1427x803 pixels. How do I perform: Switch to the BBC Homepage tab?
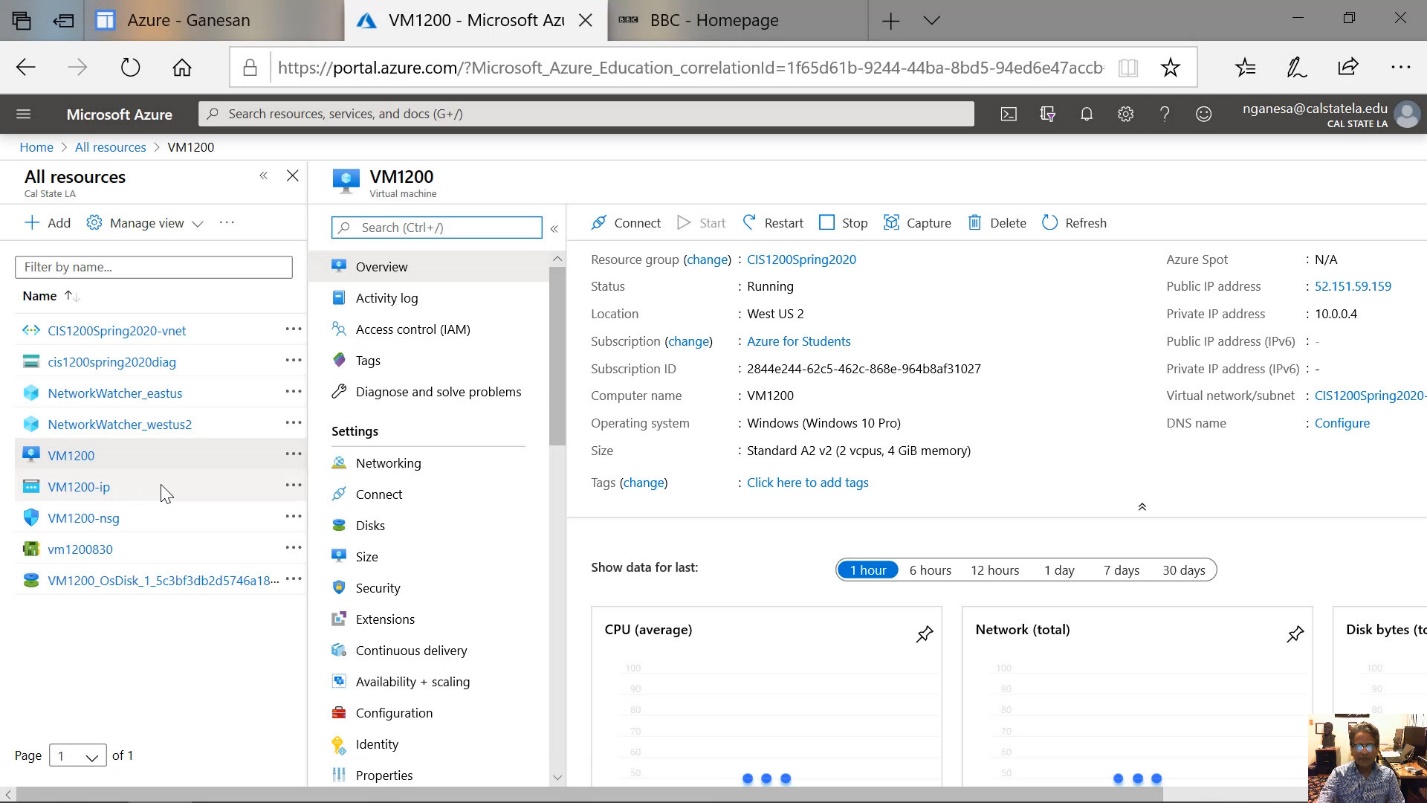713,20
